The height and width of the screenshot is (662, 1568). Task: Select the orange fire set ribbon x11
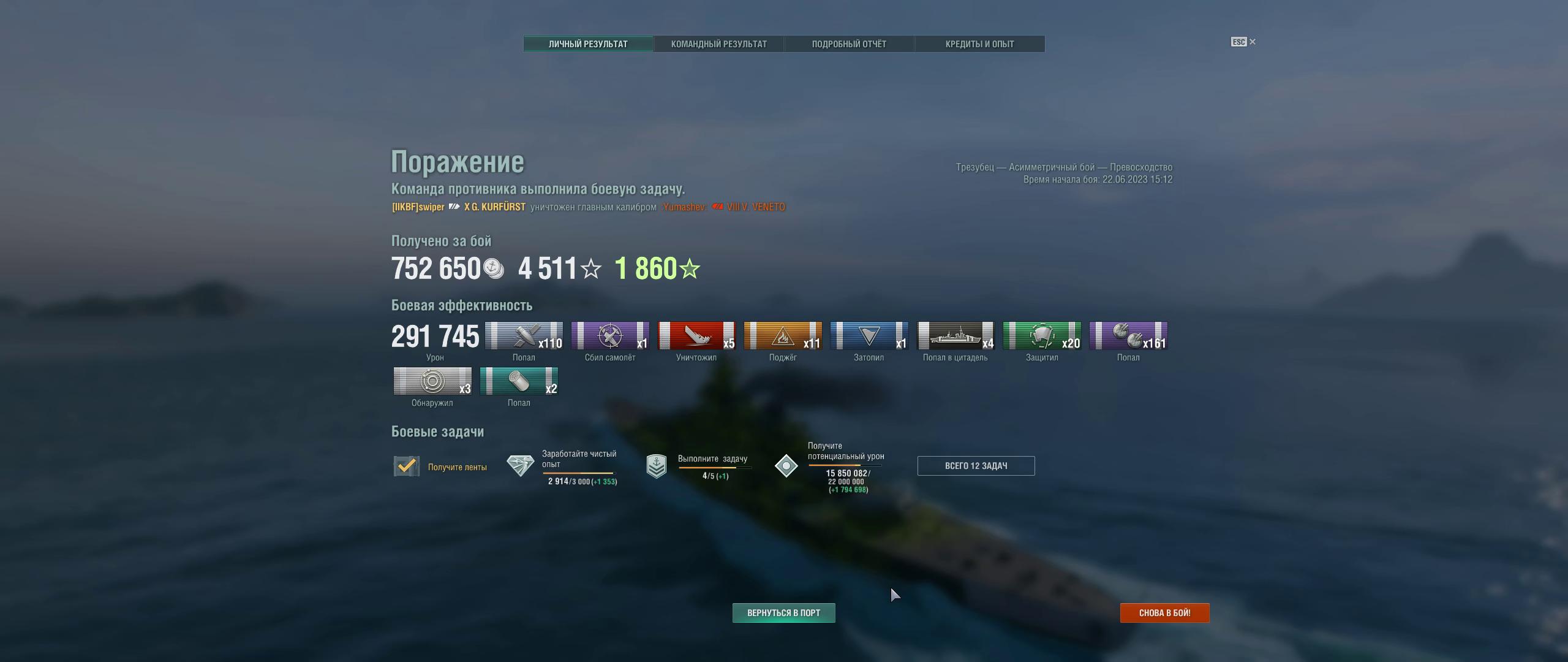point(783,336)
